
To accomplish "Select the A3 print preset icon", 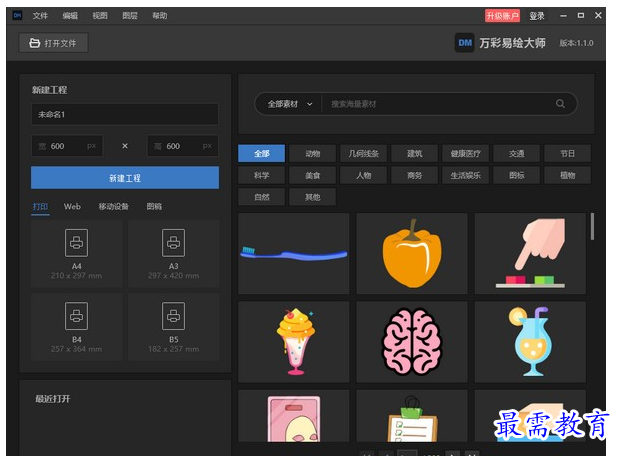I will click(173, 241).
